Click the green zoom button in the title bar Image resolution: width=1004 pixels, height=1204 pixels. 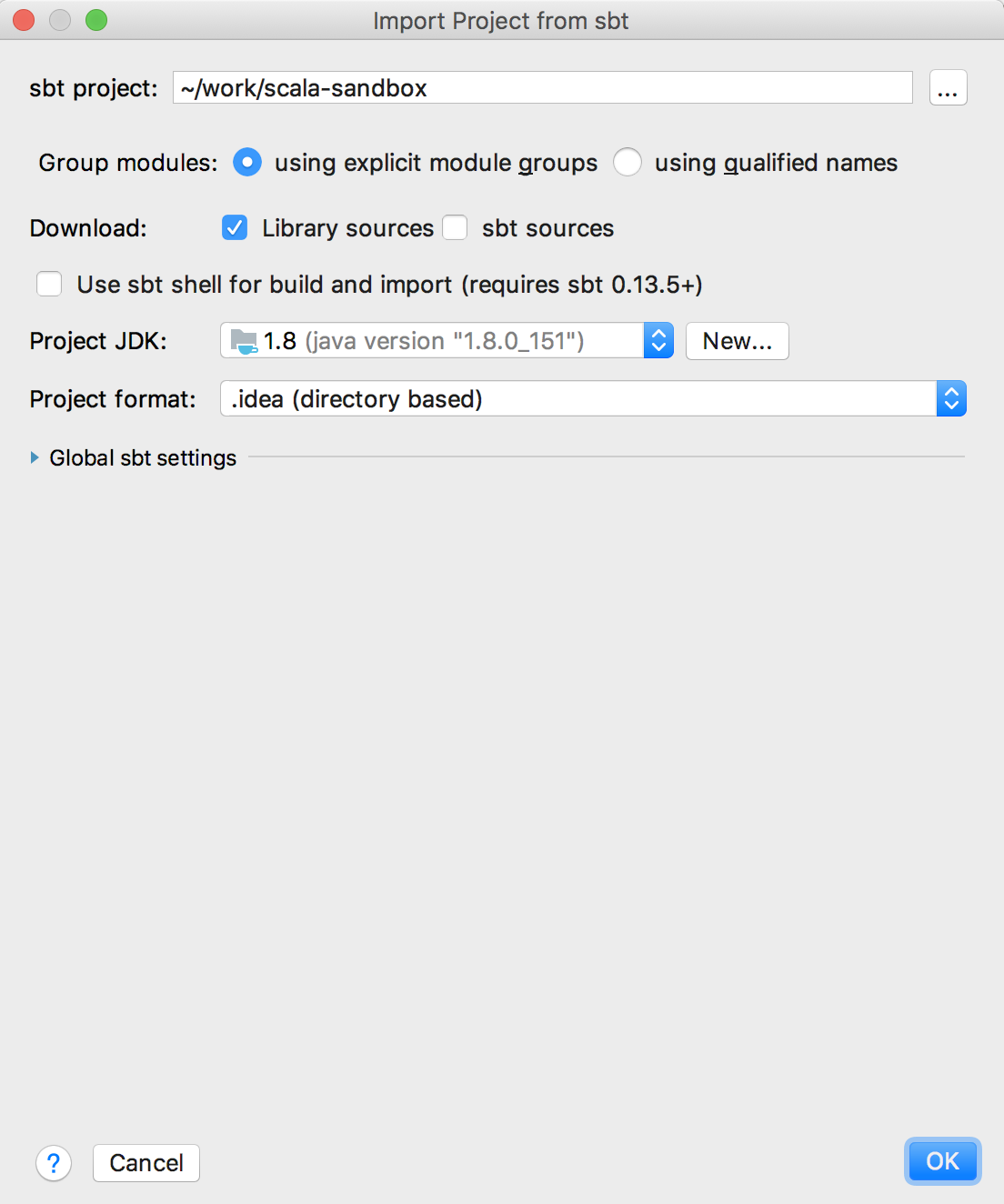pyautogui.click(x=94, y=19)
